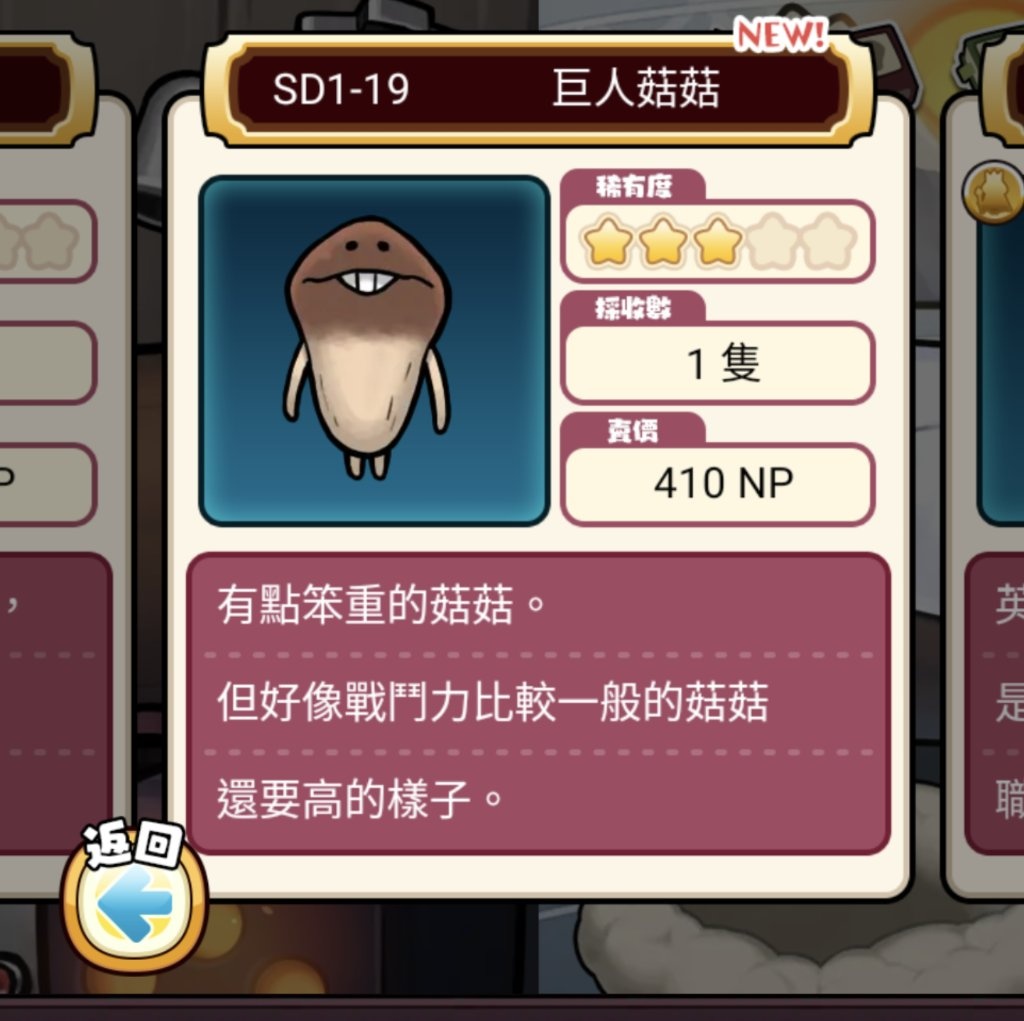Image resolution: width=1024 pixels, height=1021 pixels.
Task: Select the second gold rarity star
Action: (x=663, y=242)
